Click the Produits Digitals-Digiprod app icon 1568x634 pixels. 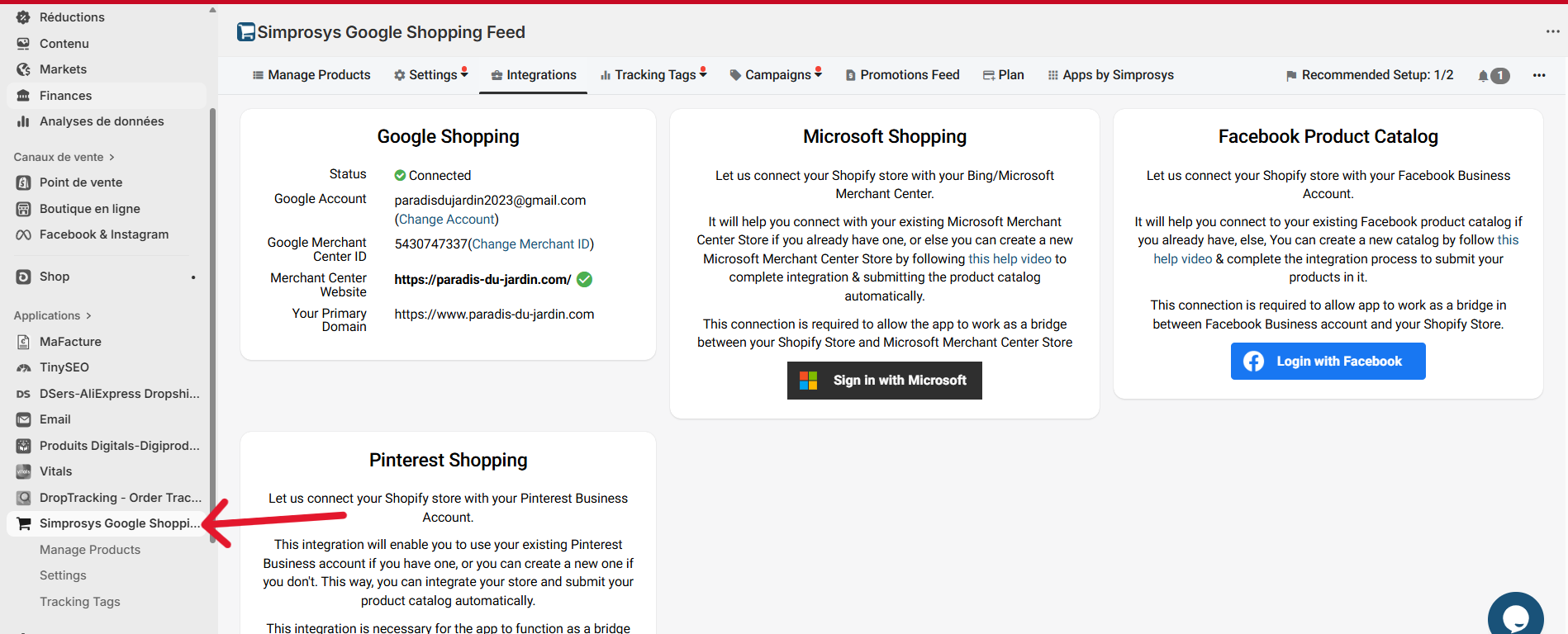tap(23, 446)
